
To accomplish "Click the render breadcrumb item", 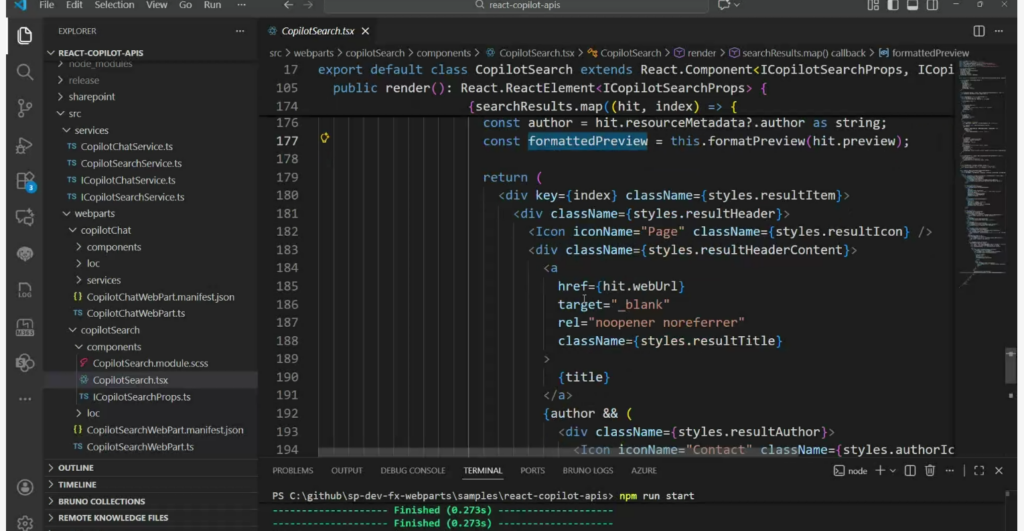I will point(701,52).
